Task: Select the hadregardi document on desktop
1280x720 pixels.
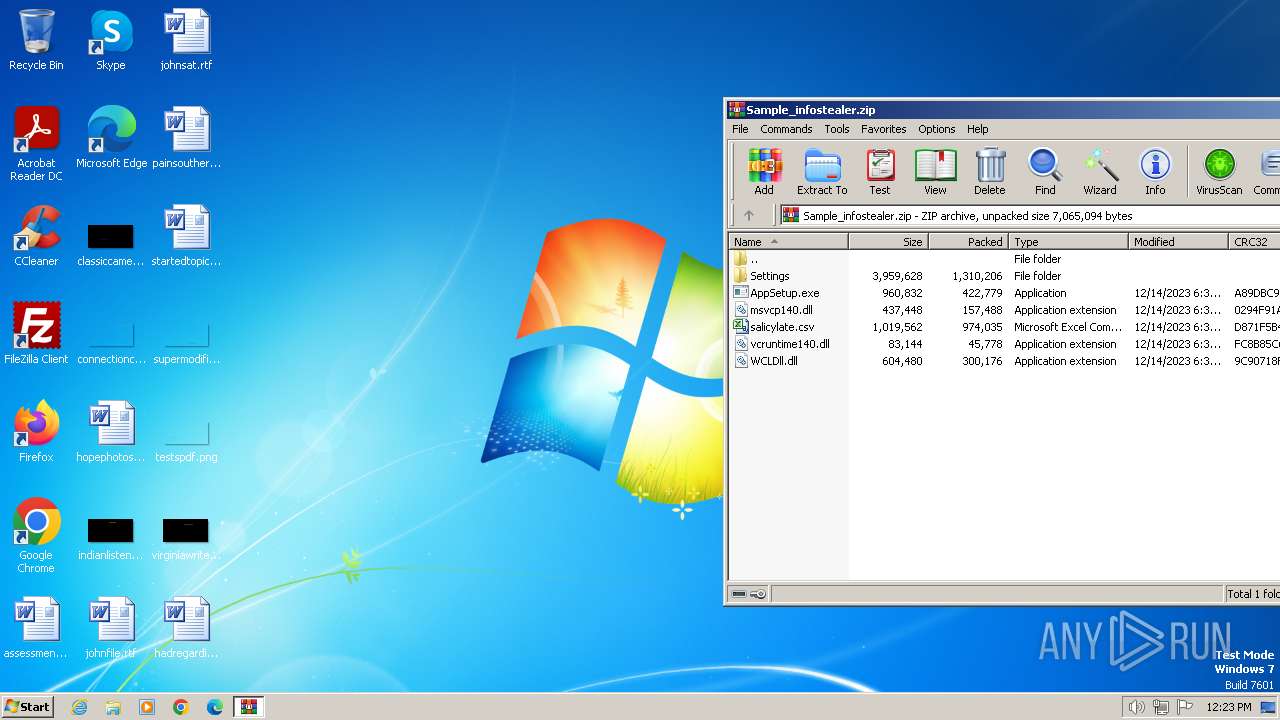Action: 186,628
